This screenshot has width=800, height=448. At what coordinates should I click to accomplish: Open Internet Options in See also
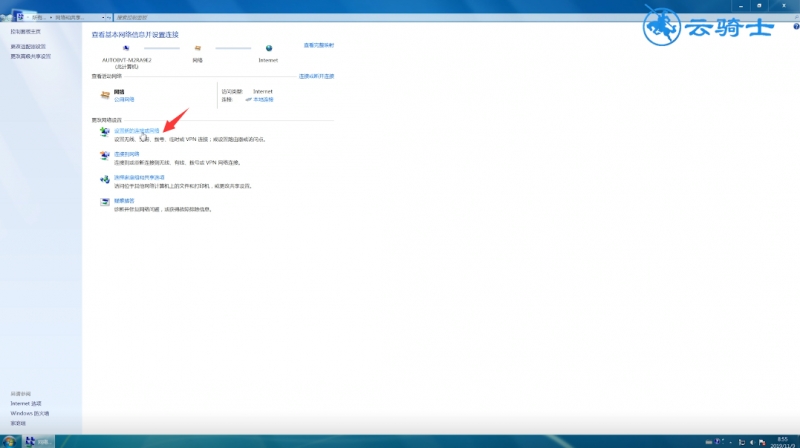point(26,404)
